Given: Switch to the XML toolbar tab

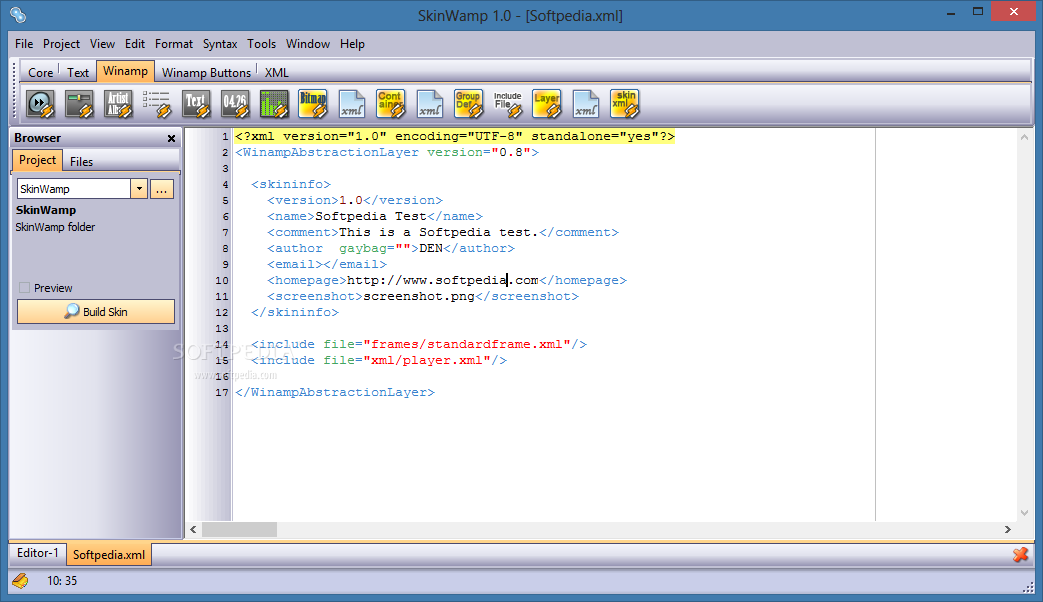Looking at the screenshot, I should pyautogui.click(x=277, y=73).
